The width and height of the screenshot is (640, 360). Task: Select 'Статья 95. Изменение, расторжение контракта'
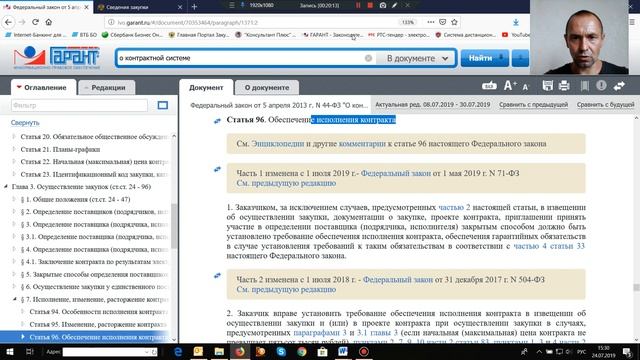coord(98,324)
